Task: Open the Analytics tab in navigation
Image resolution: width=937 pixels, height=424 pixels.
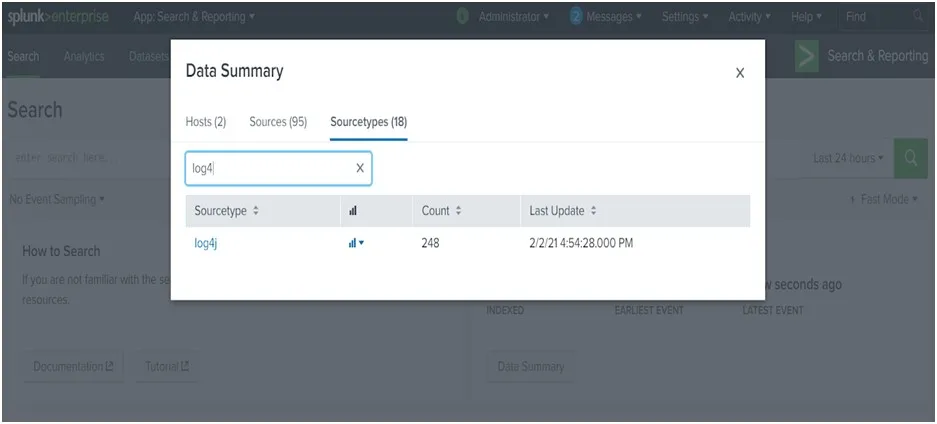Action: tap(84, 57)
